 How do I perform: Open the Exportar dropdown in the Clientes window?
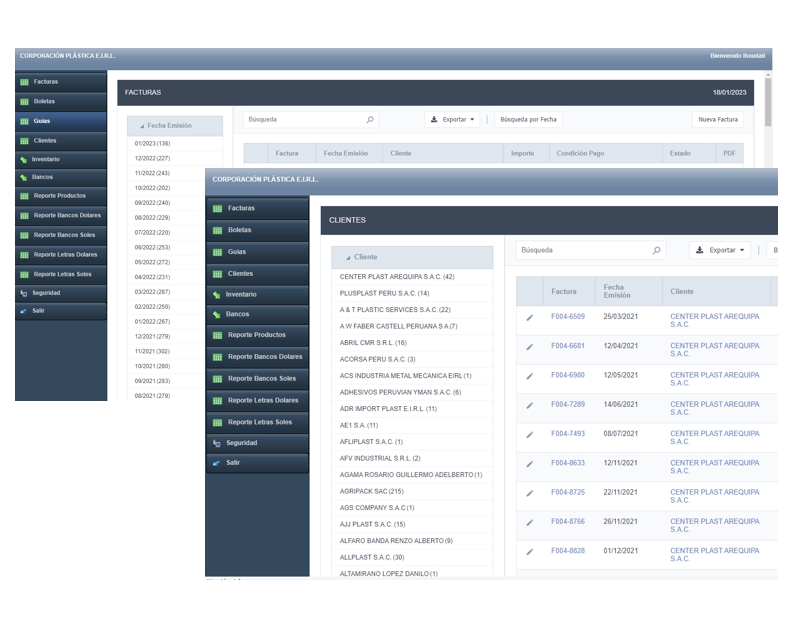pyautogui.click(x=721, y=251)
